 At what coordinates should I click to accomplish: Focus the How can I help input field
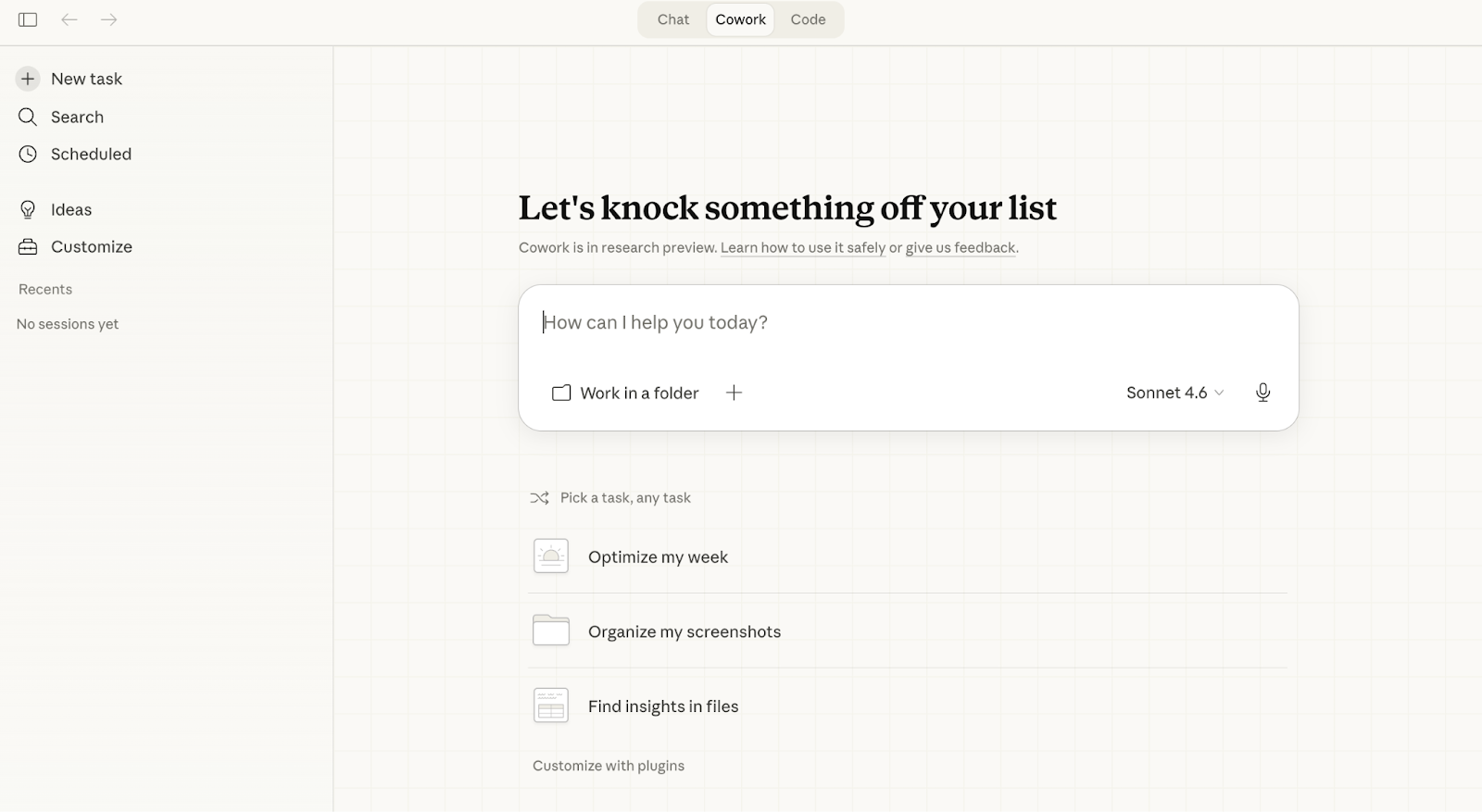908,323
